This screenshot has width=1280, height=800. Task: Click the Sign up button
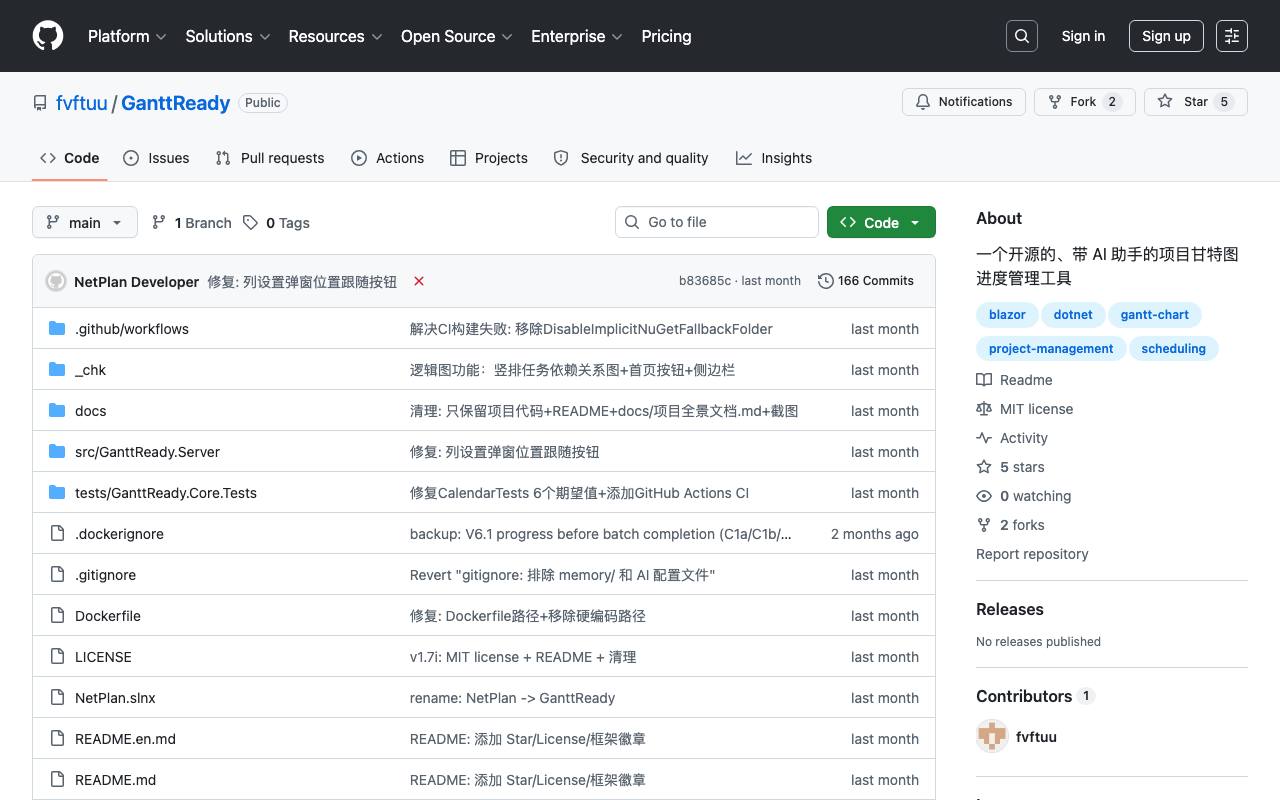(1166, 36)
